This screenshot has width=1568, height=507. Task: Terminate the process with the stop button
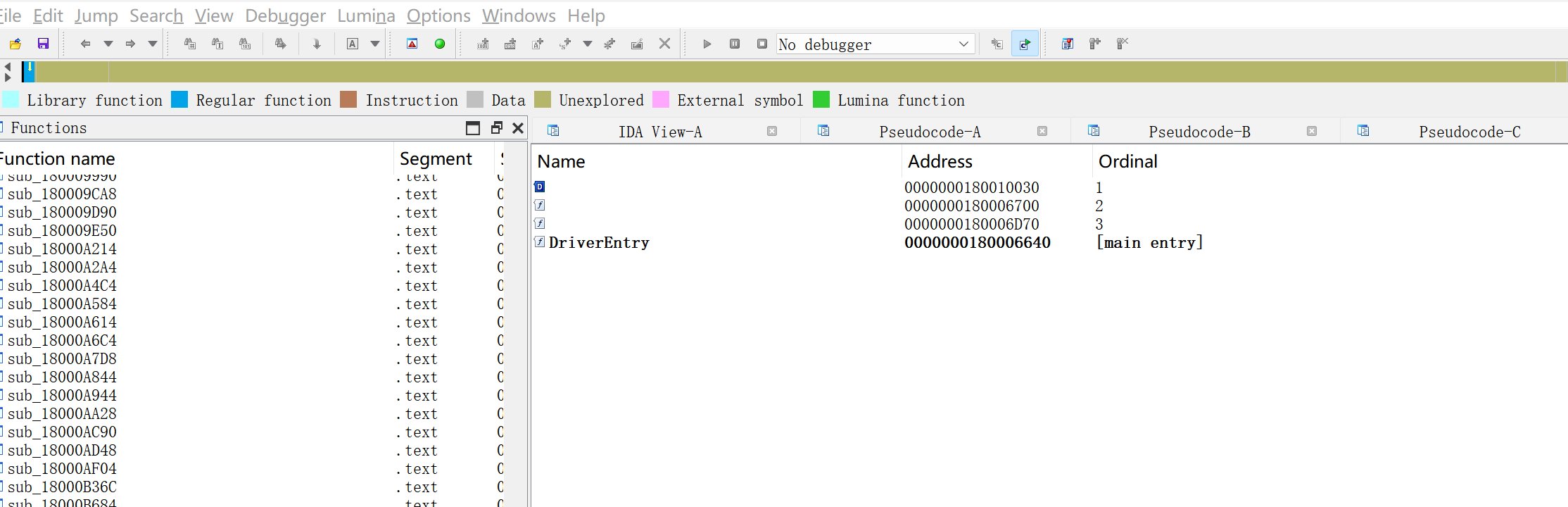(762, 44)
